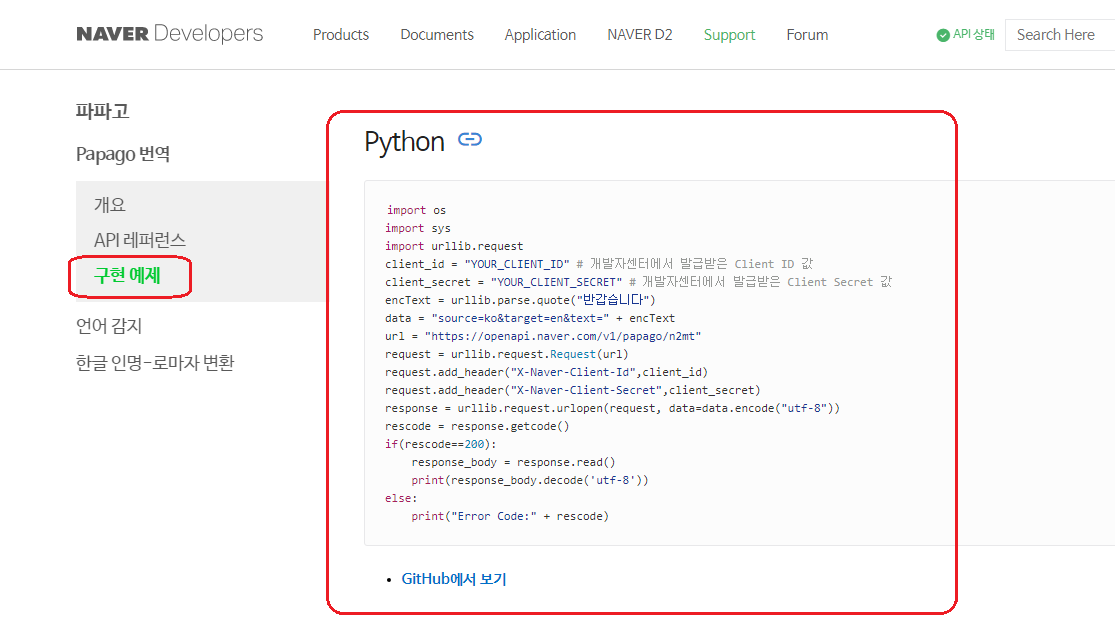Image resolution: width=1115 pixels, height=633 pixels.
Task: Open the Forum menu
Action: (x=807, y=35)
